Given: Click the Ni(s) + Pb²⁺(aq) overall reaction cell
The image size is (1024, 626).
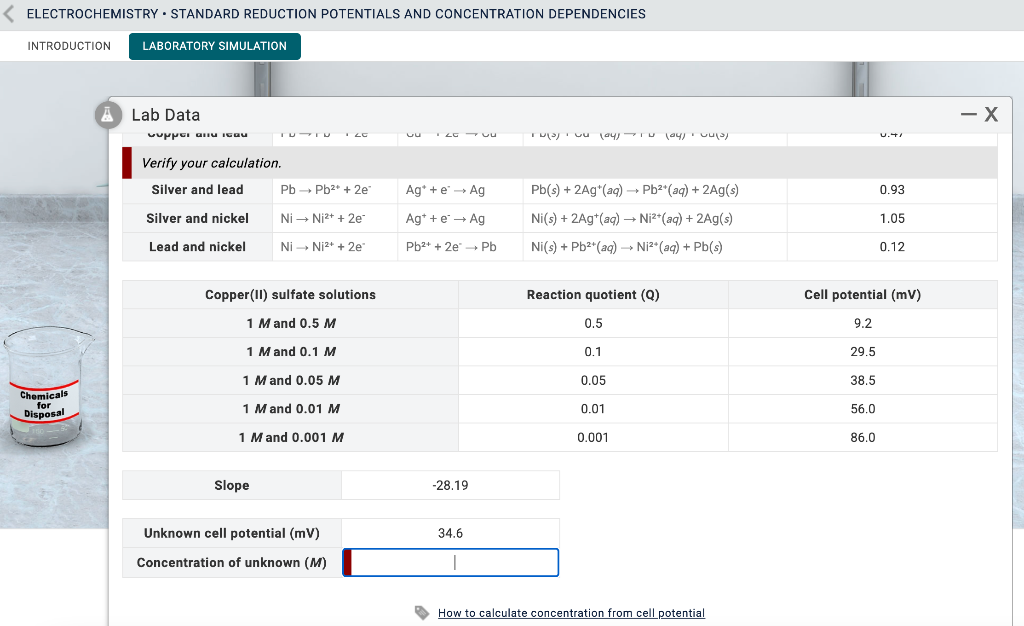Looking at the screenshot, I should point(655,247).
